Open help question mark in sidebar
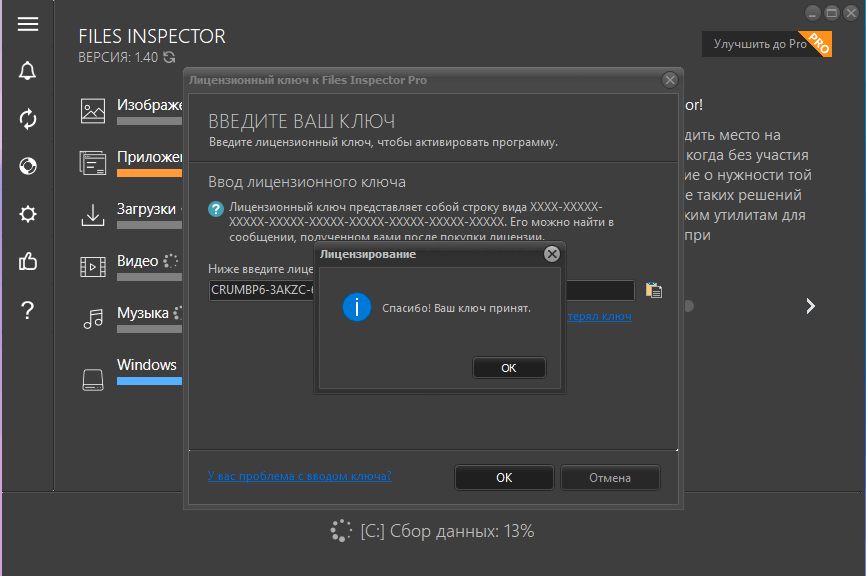The height and width of the screenshot is (576, 866). click(x=28, y=310)
